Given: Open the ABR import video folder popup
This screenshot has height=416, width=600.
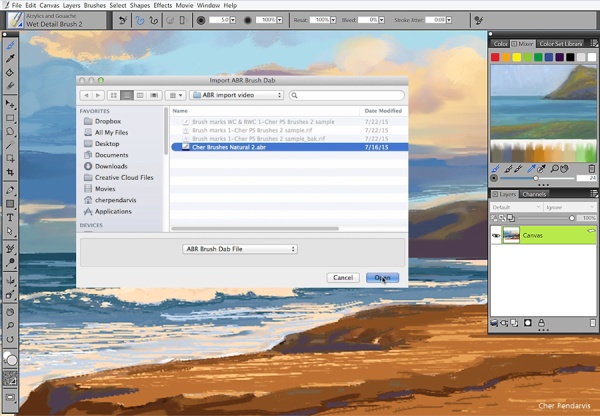Looking at the screenshot, I should tap(236, 95).
